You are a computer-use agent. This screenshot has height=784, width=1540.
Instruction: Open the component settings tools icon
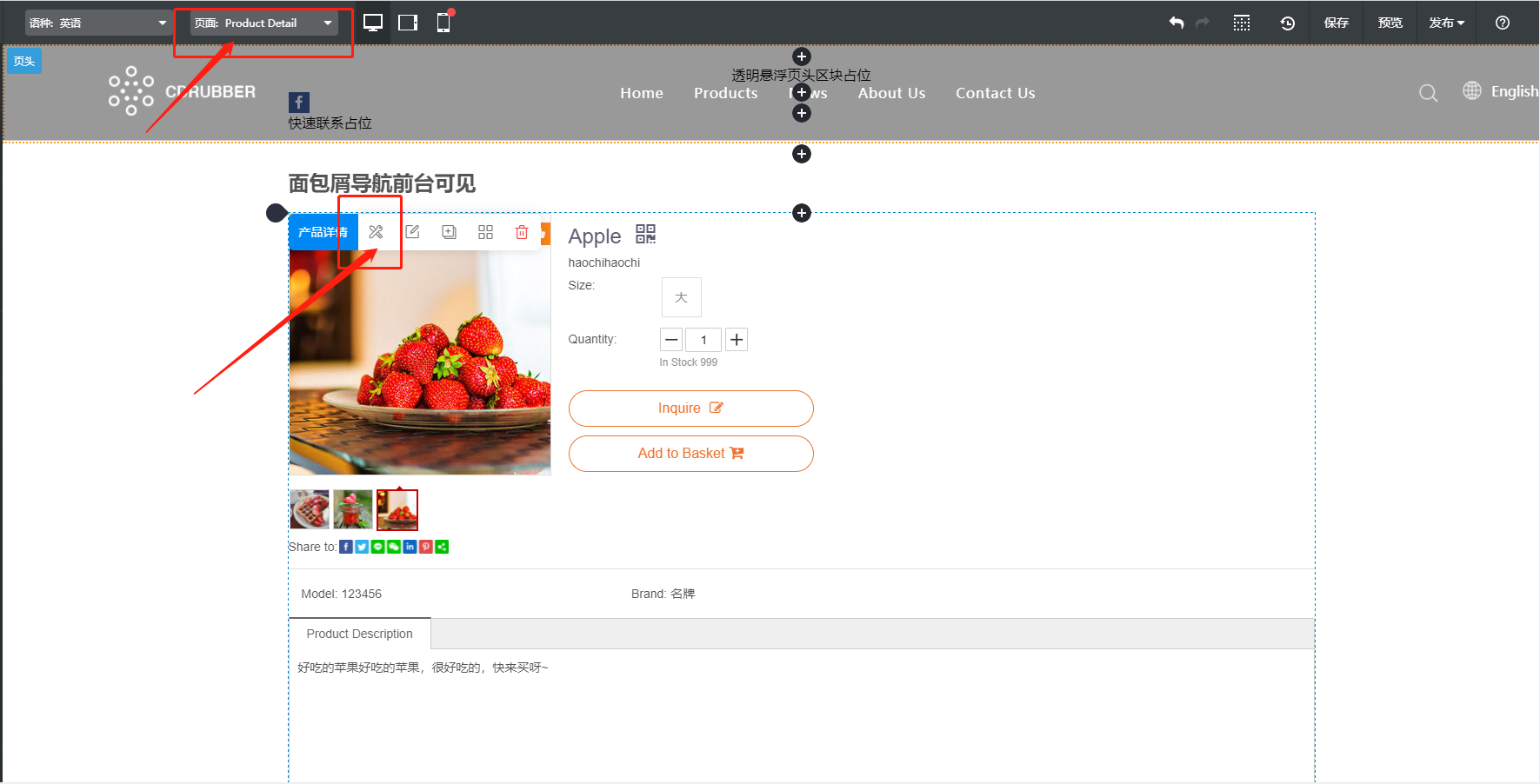(376, 232)
